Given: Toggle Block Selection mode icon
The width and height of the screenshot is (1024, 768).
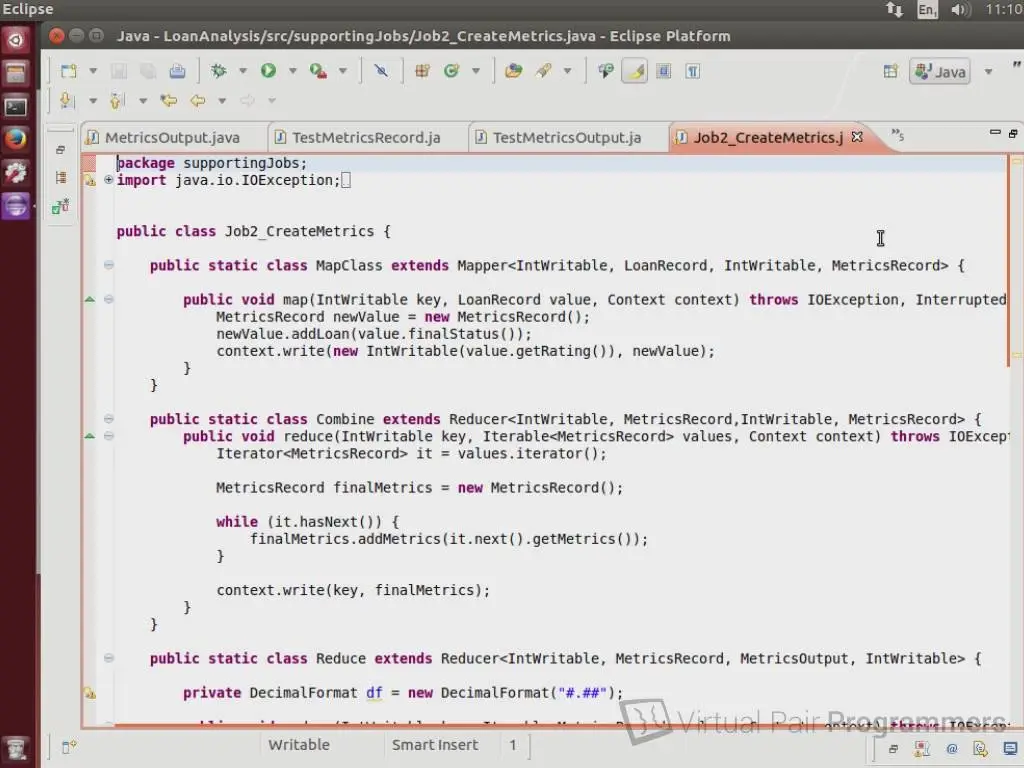Looking at the screenshot, I should click(664, 71).
